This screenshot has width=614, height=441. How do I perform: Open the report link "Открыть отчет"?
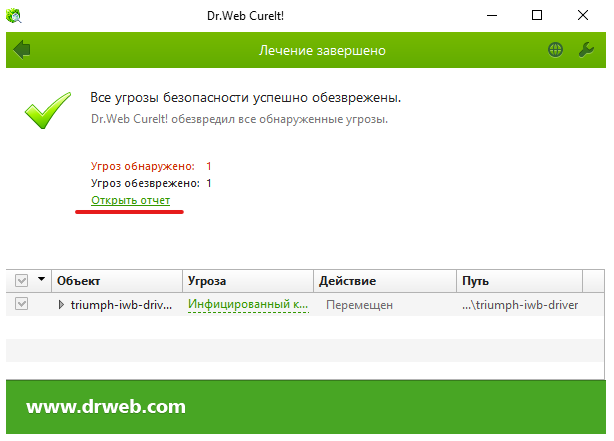pos(130,200)
